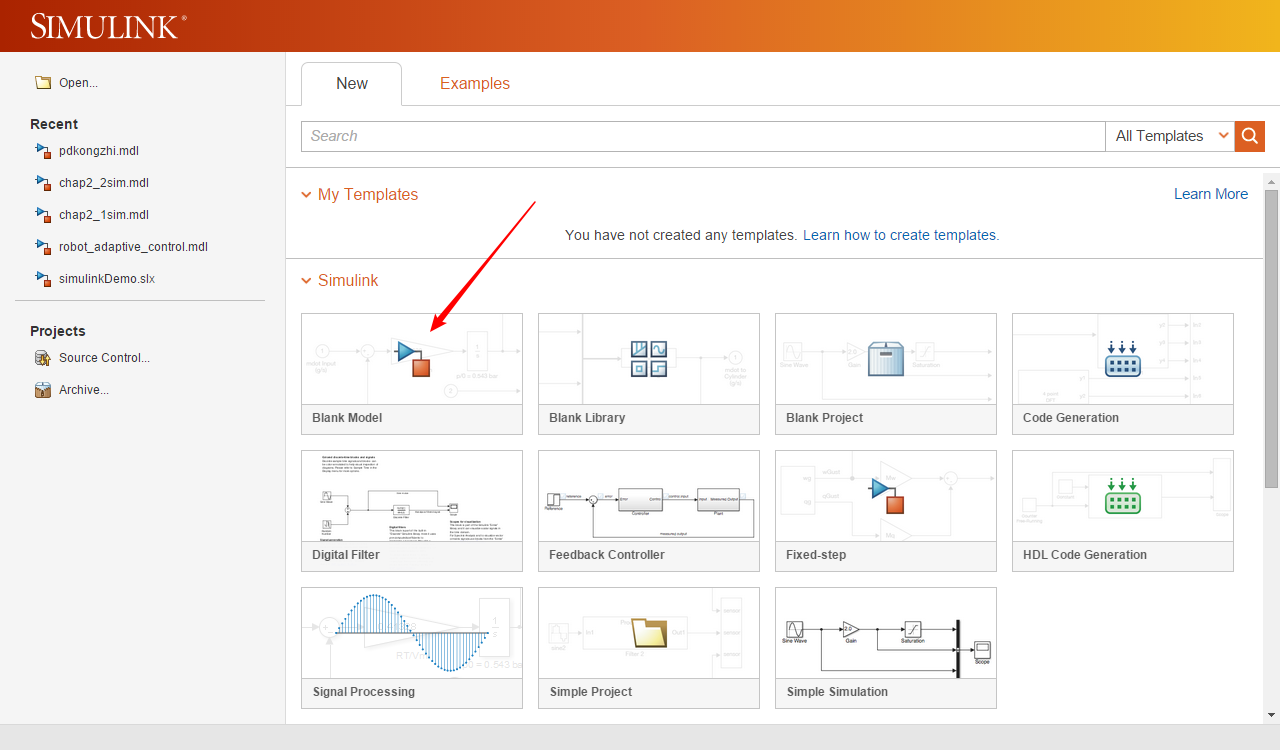Image resolution: width=1280 pixels, height=750 pixels.
Task: Open the All Templates filter dropdown
Action: coord(1170,136)
